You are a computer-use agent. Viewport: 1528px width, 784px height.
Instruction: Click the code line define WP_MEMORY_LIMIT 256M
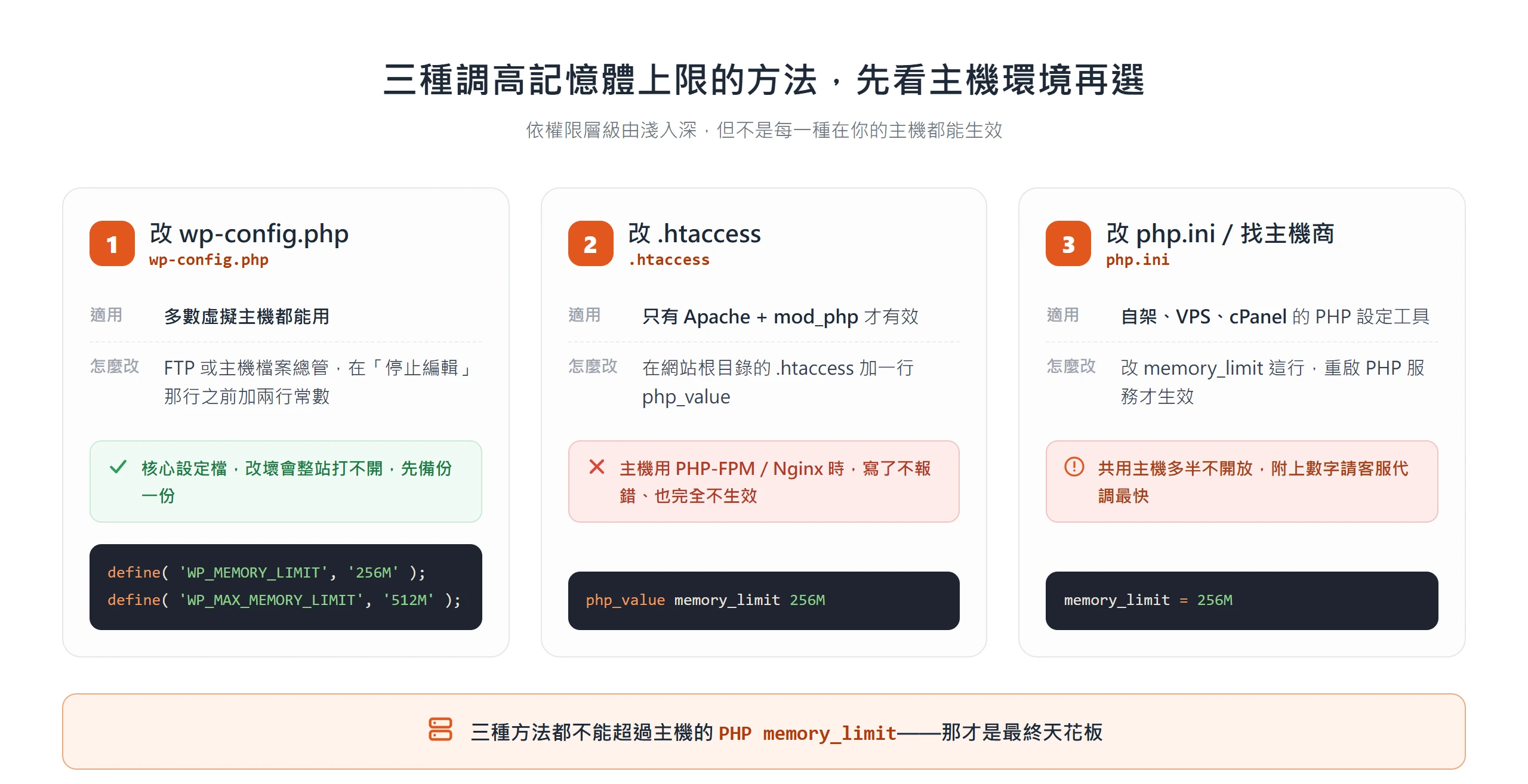267,572
